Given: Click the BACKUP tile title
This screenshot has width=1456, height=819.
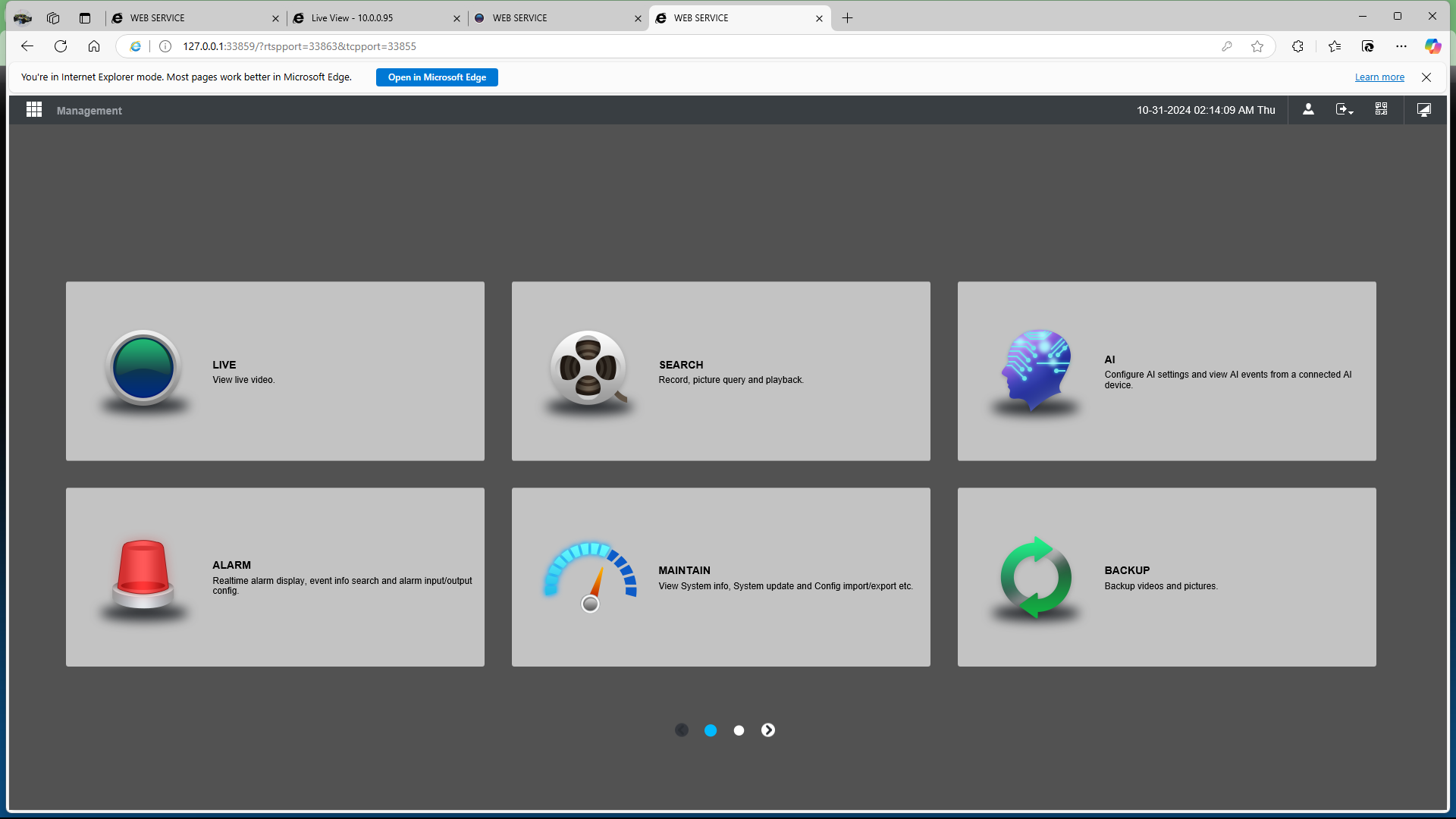Looking at the screenshot, I should coord(1127,570).
